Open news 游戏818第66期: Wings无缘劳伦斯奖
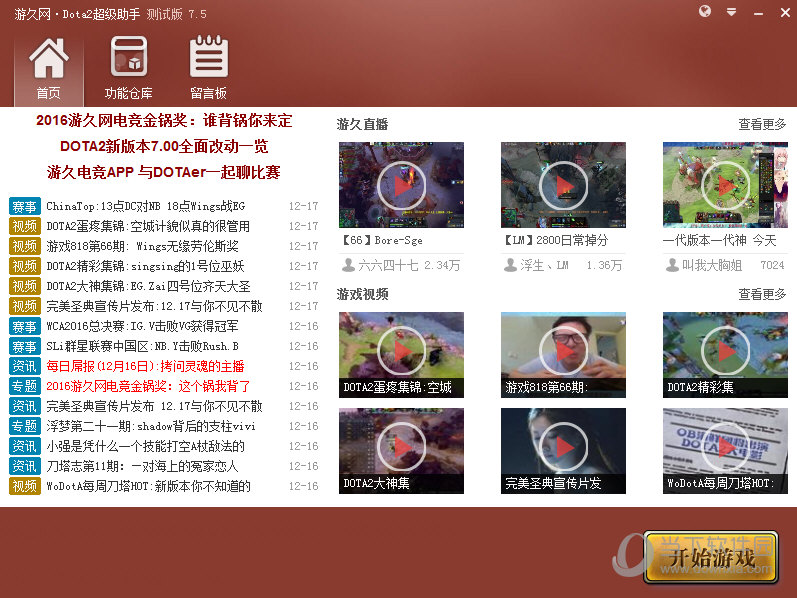Screen dimensions: 797x598 pos(142,246)
